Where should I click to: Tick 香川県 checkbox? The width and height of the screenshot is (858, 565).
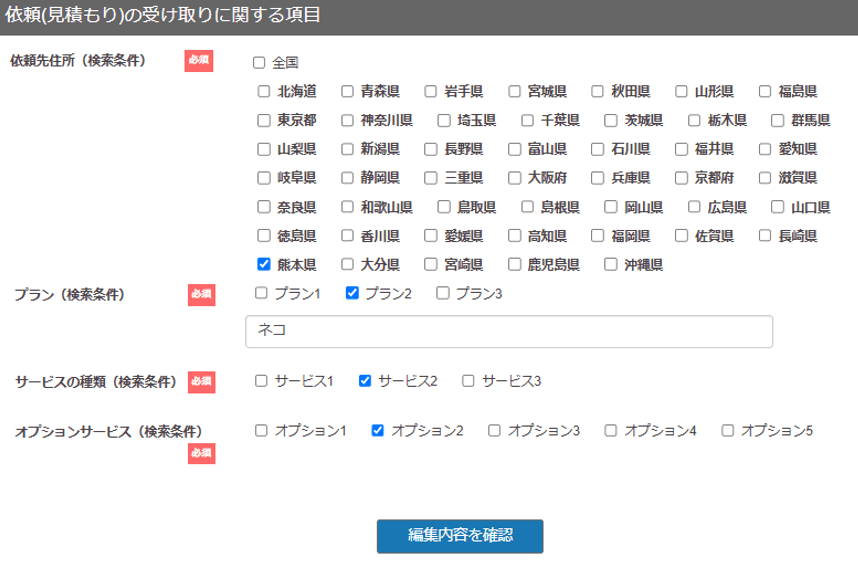pyautogui.click(x=347, y=236)
